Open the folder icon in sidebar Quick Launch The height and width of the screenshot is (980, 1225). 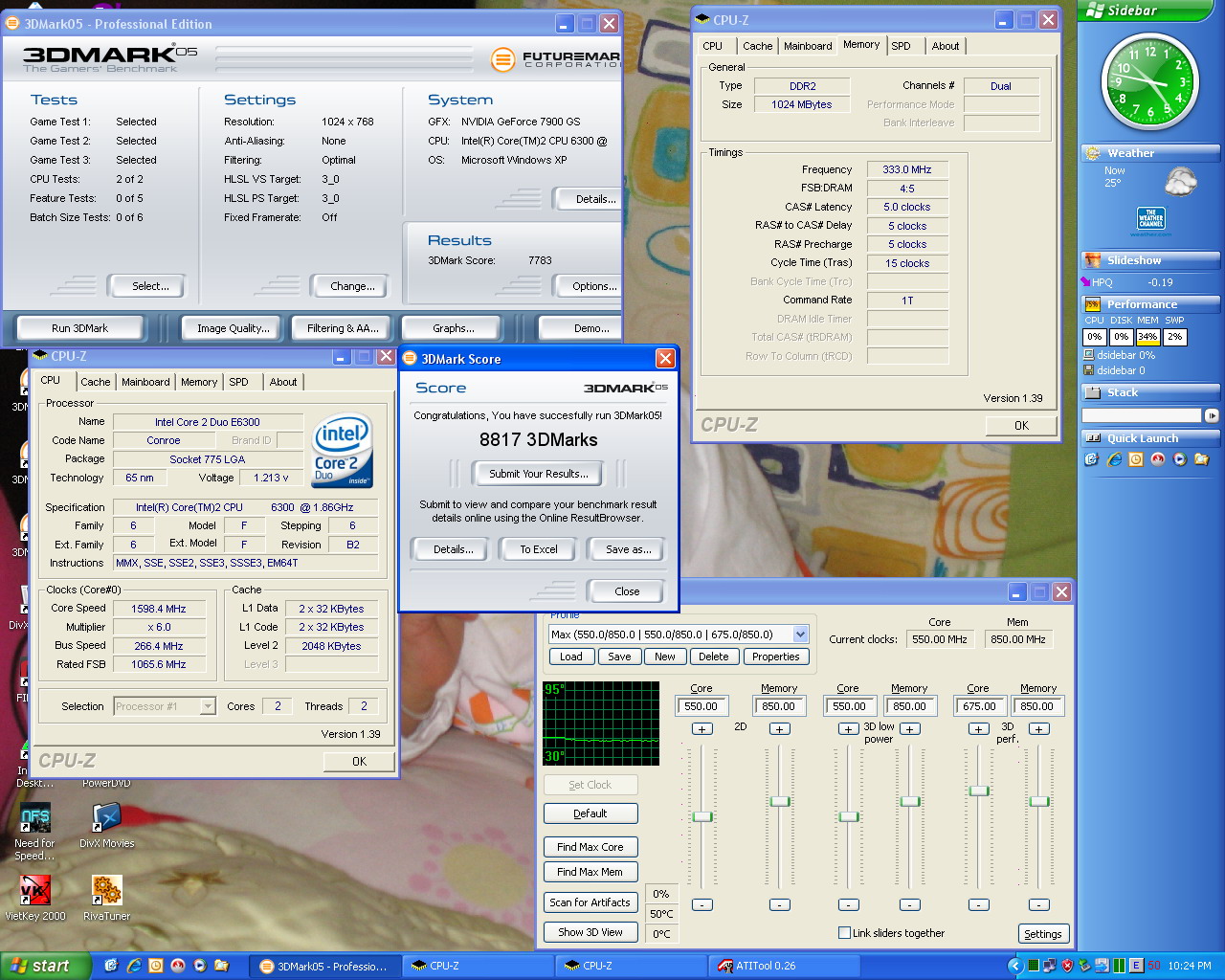1201,459
